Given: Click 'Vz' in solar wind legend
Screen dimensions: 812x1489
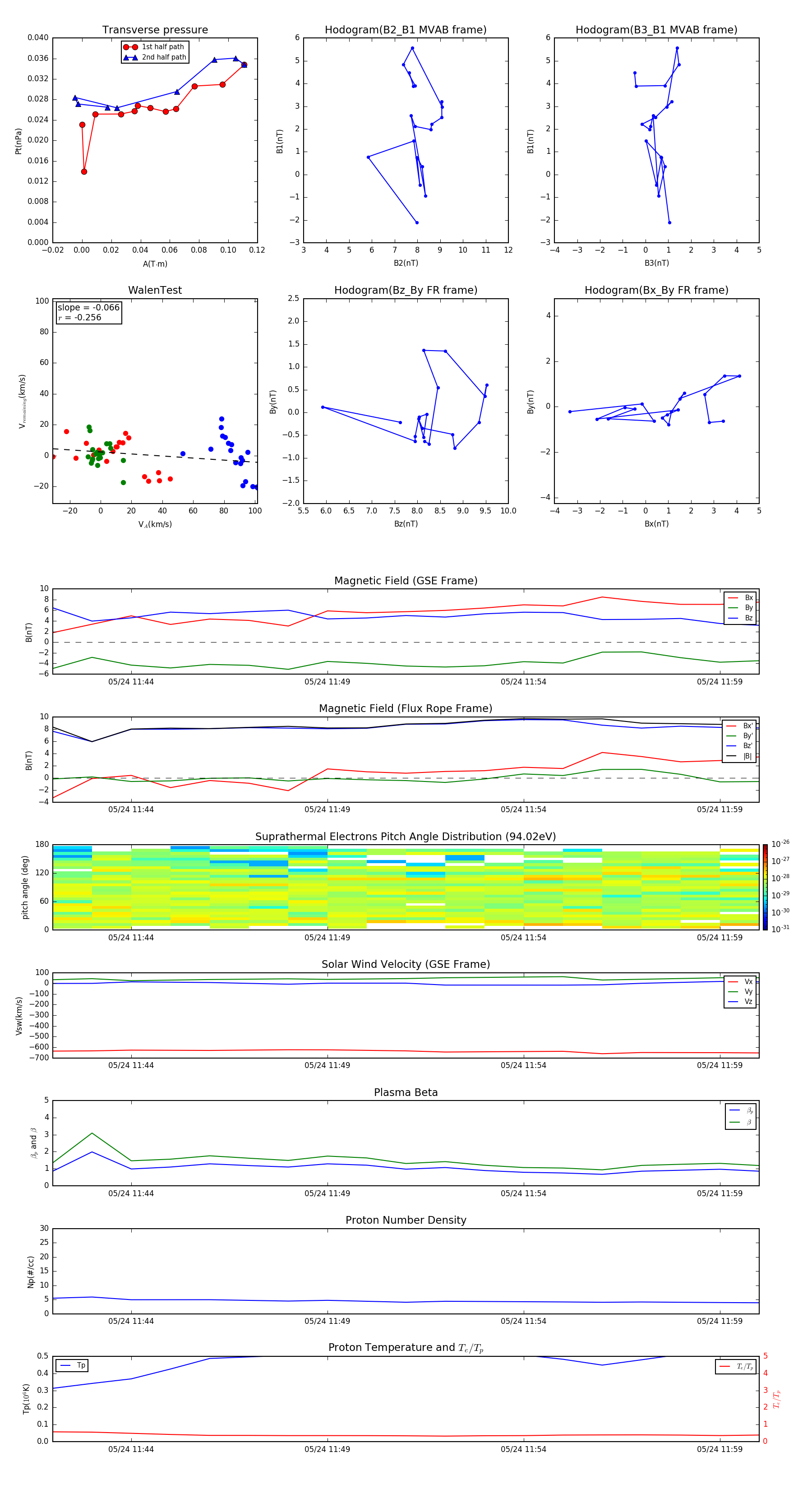Looking at the screenshot, I should [x=740, y=1002].
